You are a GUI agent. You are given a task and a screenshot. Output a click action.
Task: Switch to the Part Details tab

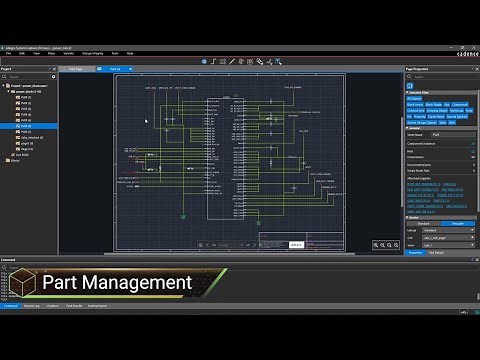(x=436, y=253)
